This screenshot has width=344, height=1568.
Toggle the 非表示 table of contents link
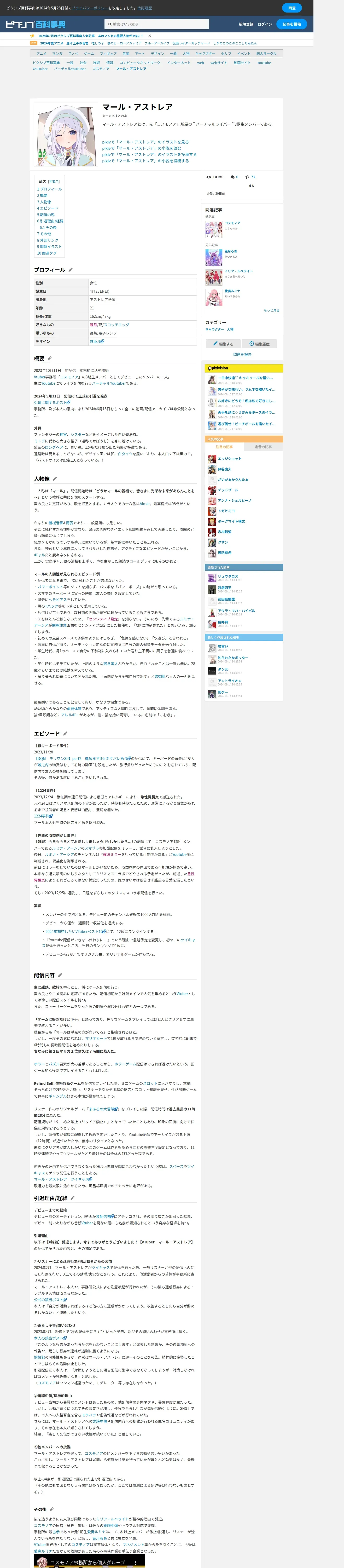(54, 181)
